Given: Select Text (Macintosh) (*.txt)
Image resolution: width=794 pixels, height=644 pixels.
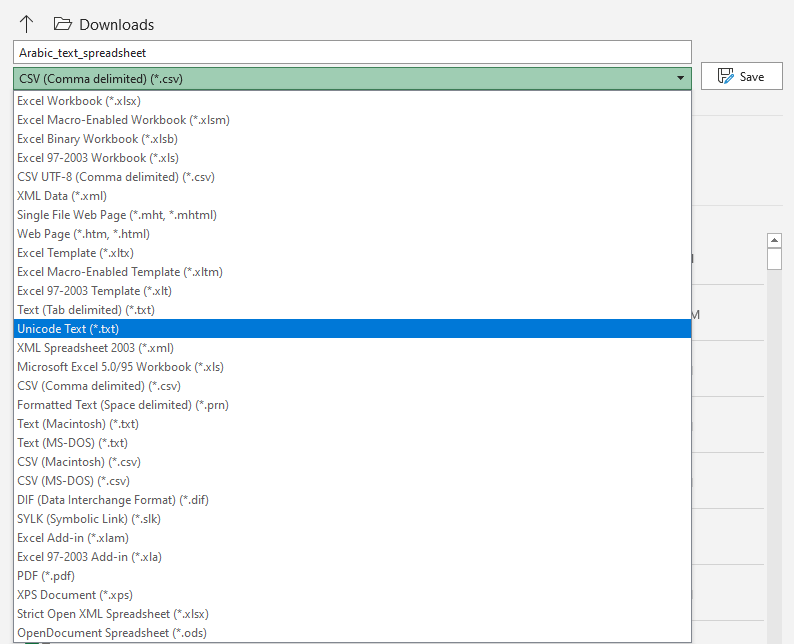Looking at the screenshot, I should [352, 424].
